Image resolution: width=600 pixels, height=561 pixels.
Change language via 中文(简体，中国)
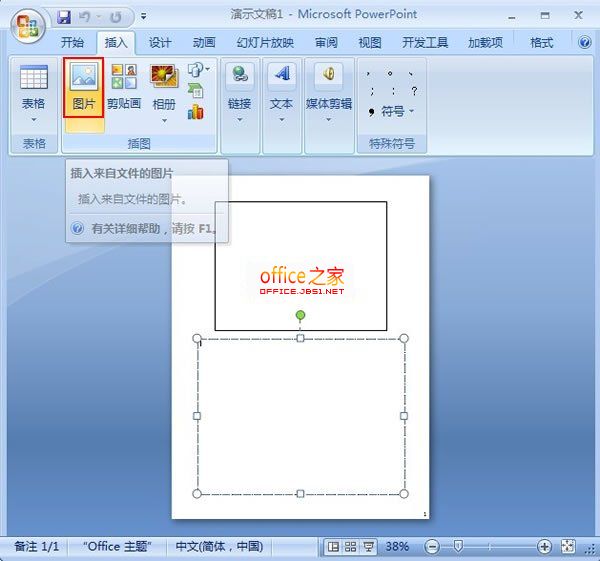click(x=219, y=546)
